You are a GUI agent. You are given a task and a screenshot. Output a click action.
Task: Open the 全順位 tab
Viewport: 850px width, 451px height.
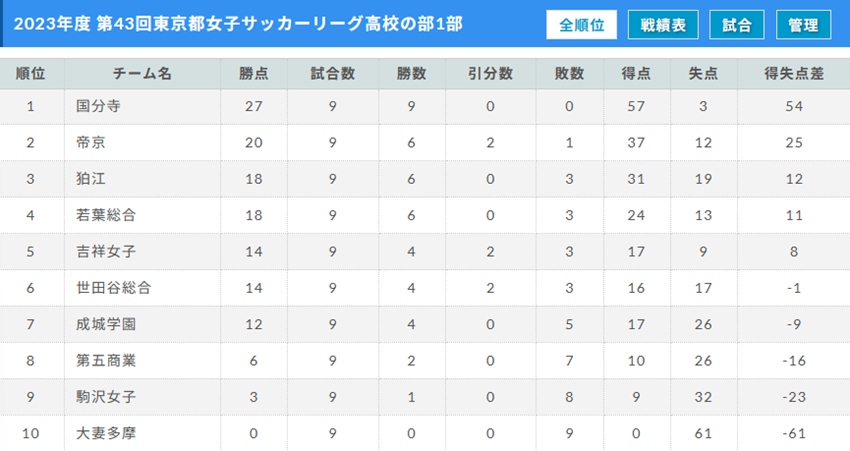(581, 25)
